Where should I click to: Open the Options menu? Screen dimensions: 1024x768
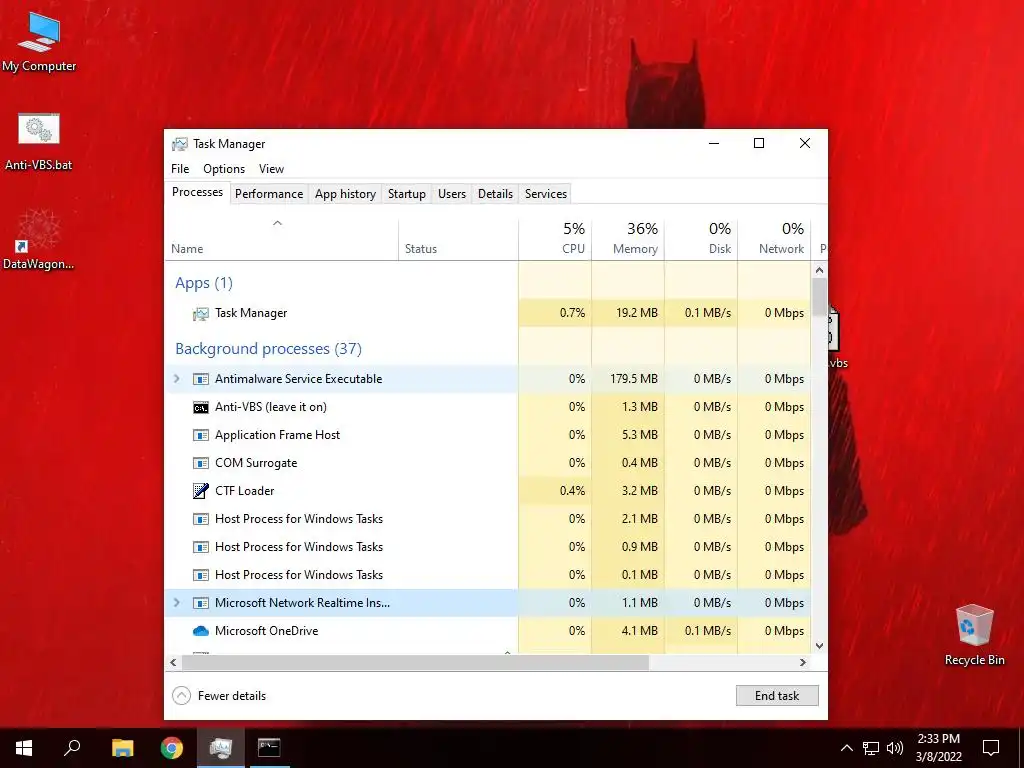tap(224, 168)
